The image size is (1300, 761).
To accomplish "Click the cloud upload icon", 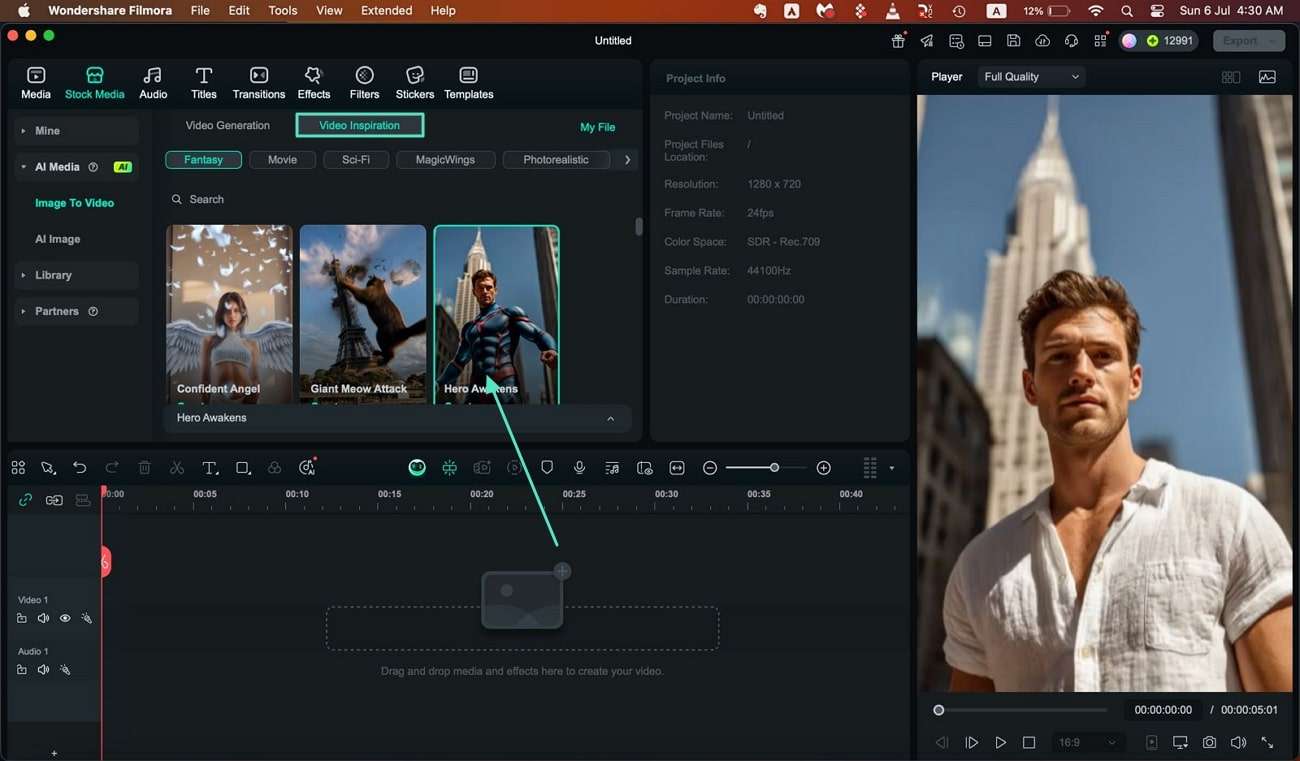I will (1043, 41).
